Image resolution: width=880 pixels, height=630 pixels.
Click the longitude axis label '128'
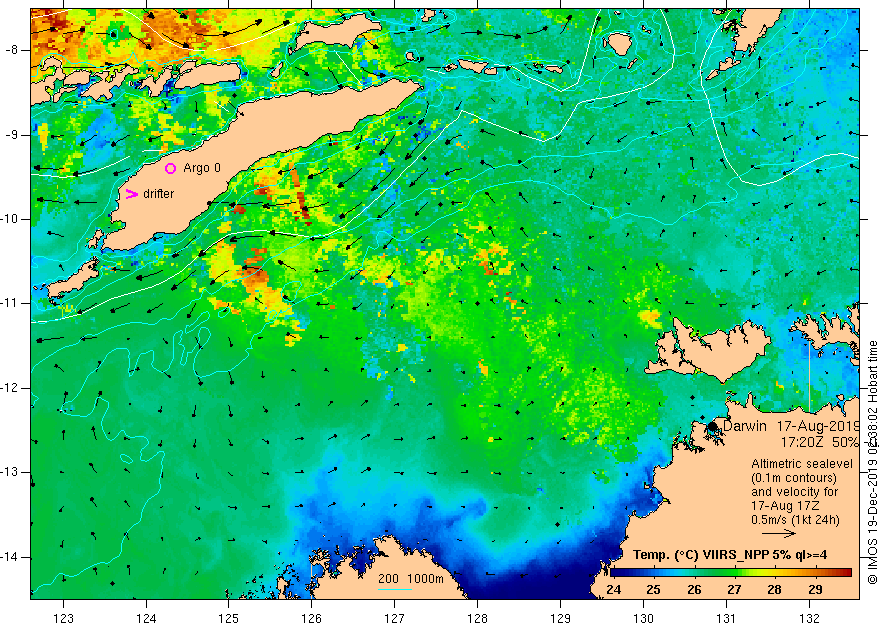[478, 618]
